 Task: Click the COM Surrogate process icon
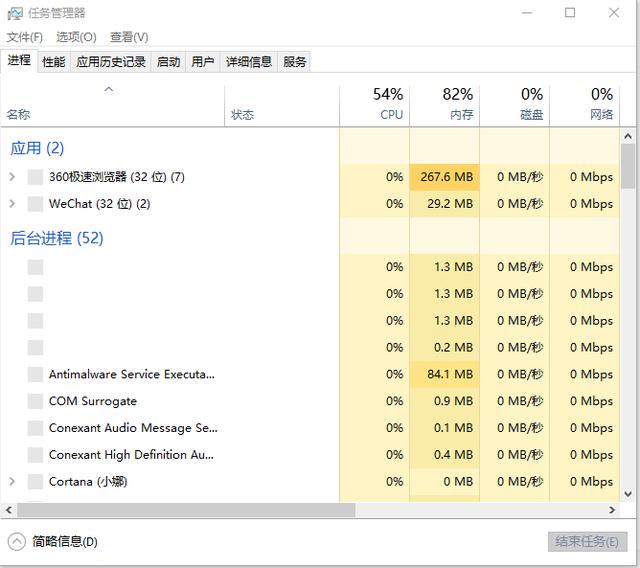tap(36, 401)
